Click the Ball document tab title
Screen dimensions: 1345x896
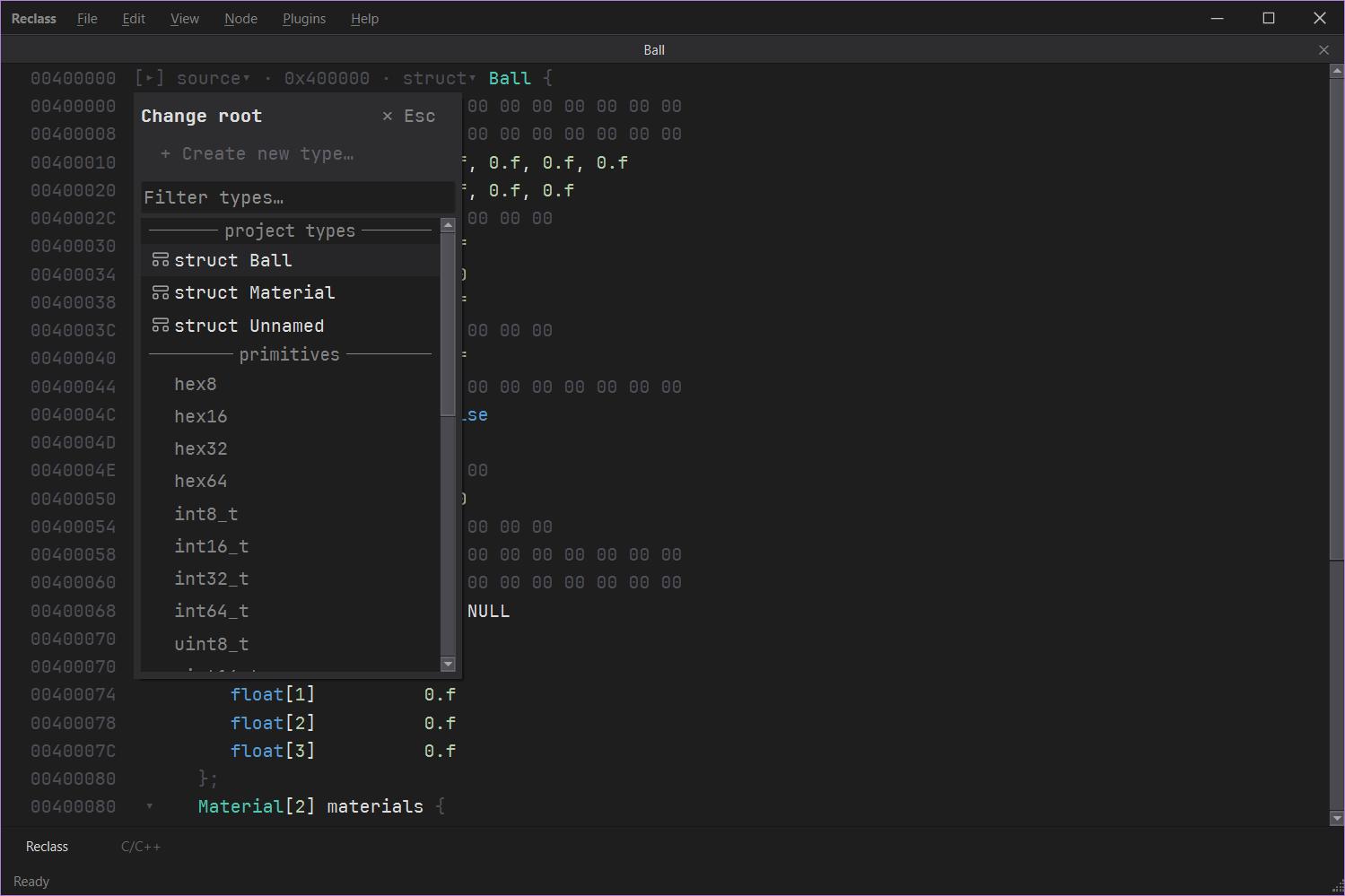point(654,50)
